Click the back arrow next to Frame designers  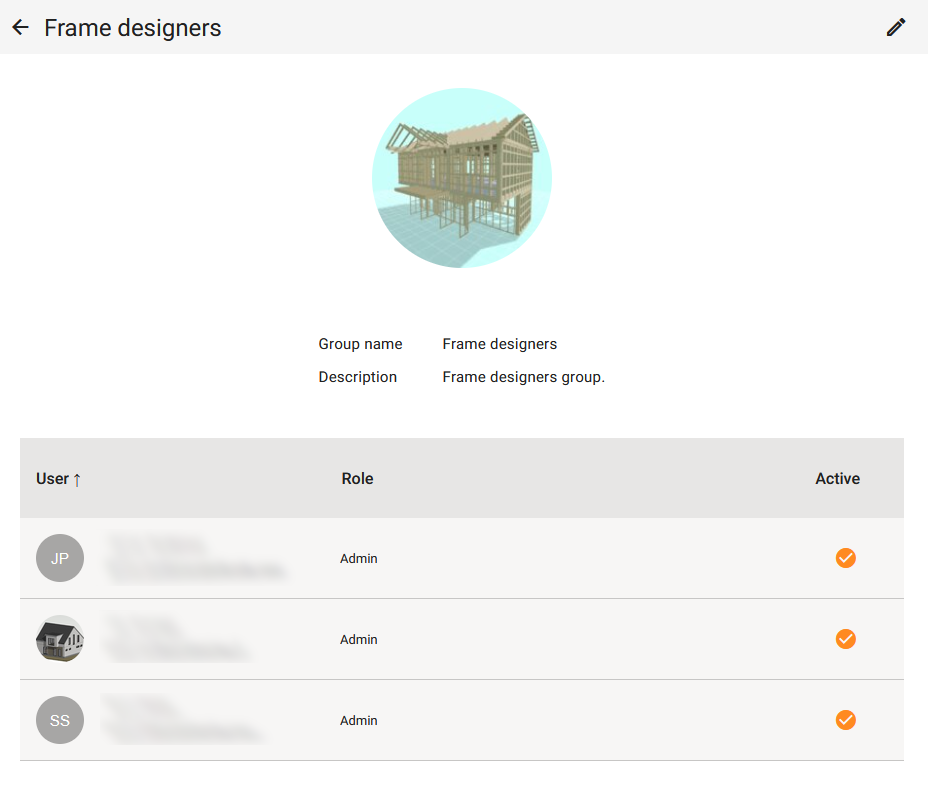tap(20, 27)
